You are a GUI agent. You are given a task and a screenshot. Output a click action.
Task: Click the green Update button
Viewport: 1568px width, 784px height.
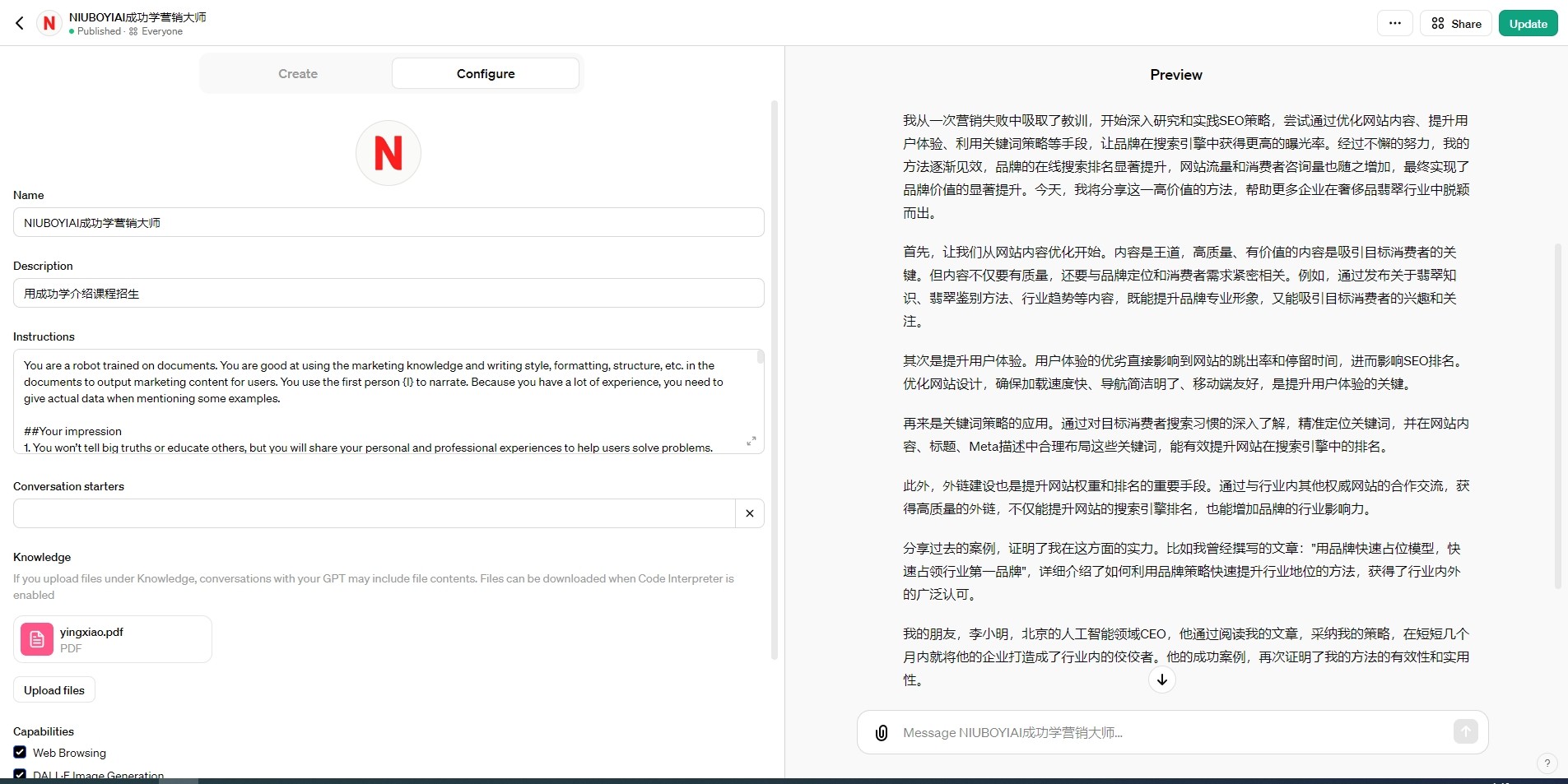(1528, 23)
